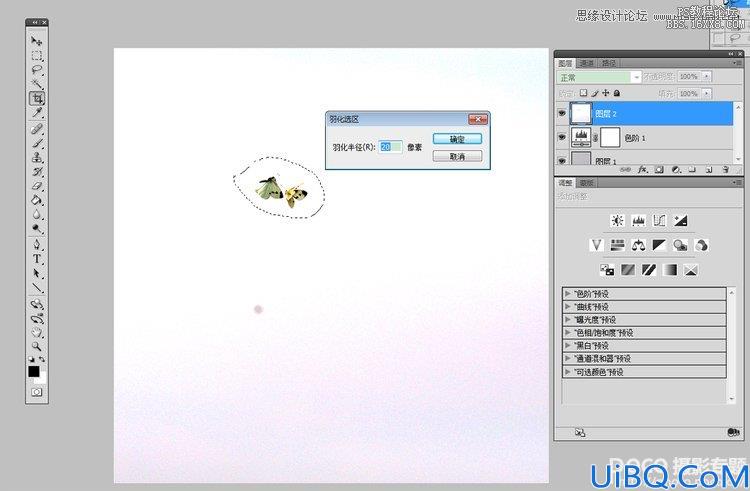Select the Dodge tool
This screenshot has width=750, height=491.
[x=37, y=229]
